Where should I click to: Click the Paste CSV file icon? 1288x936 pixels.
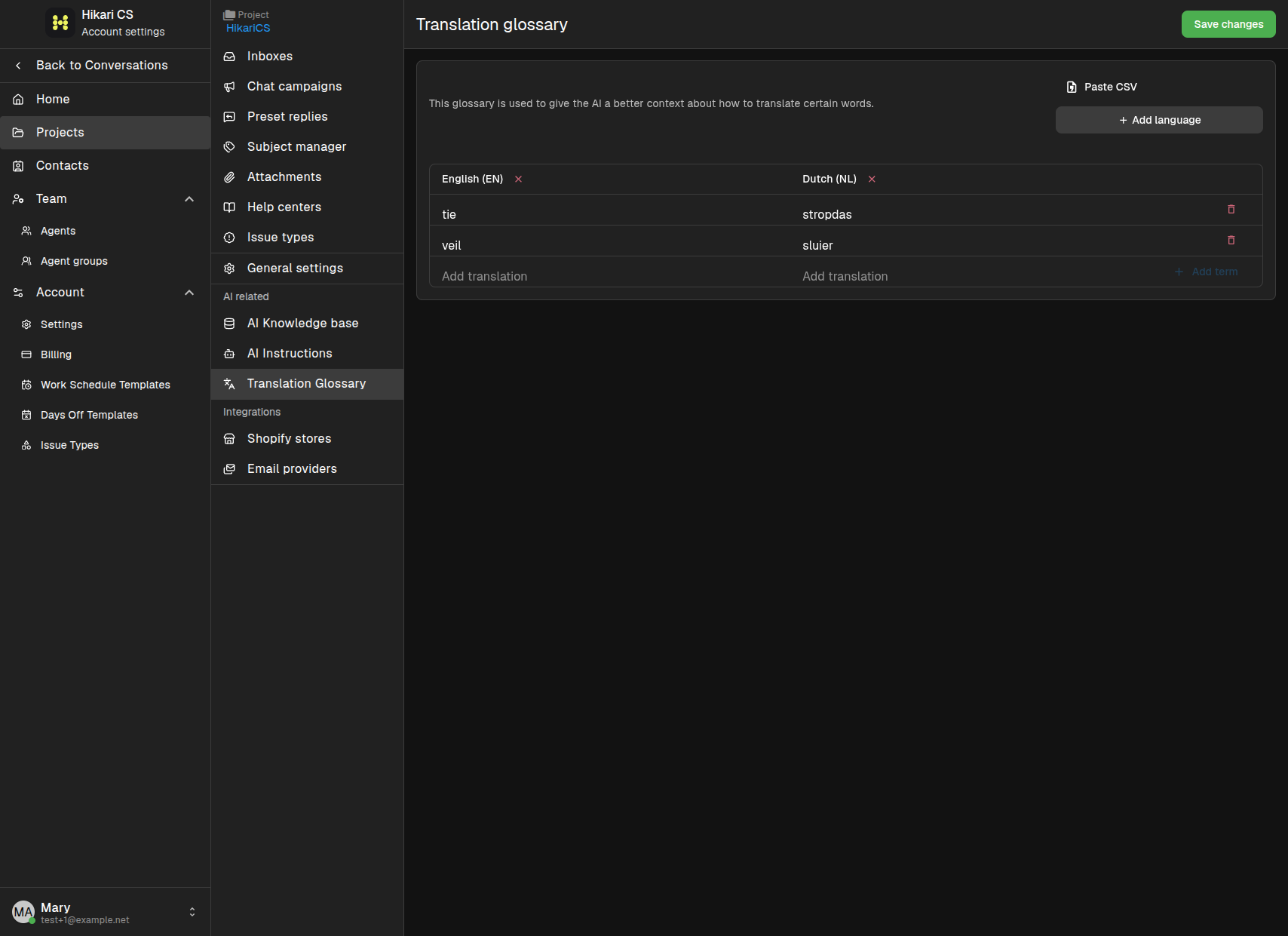[x=1072, y=87]
